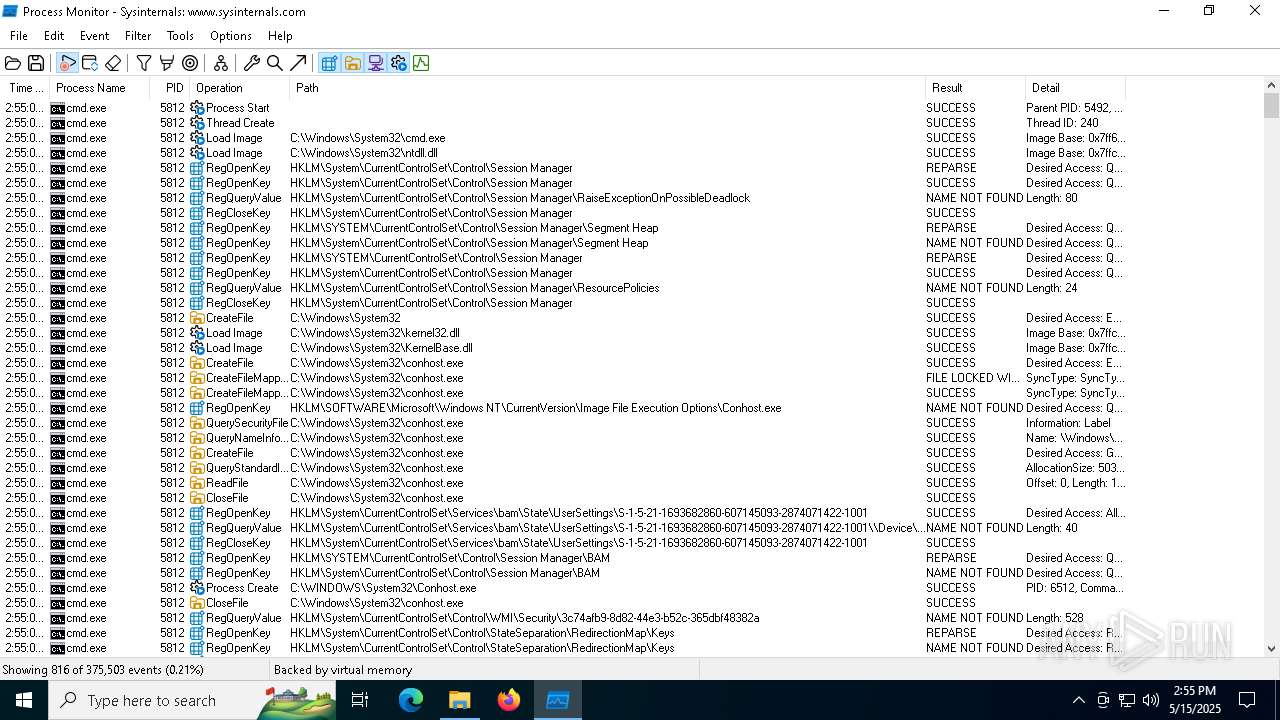This screenshot has width=1280, height=720.
Task: Click the Operation column header
Action: (239, 88)
